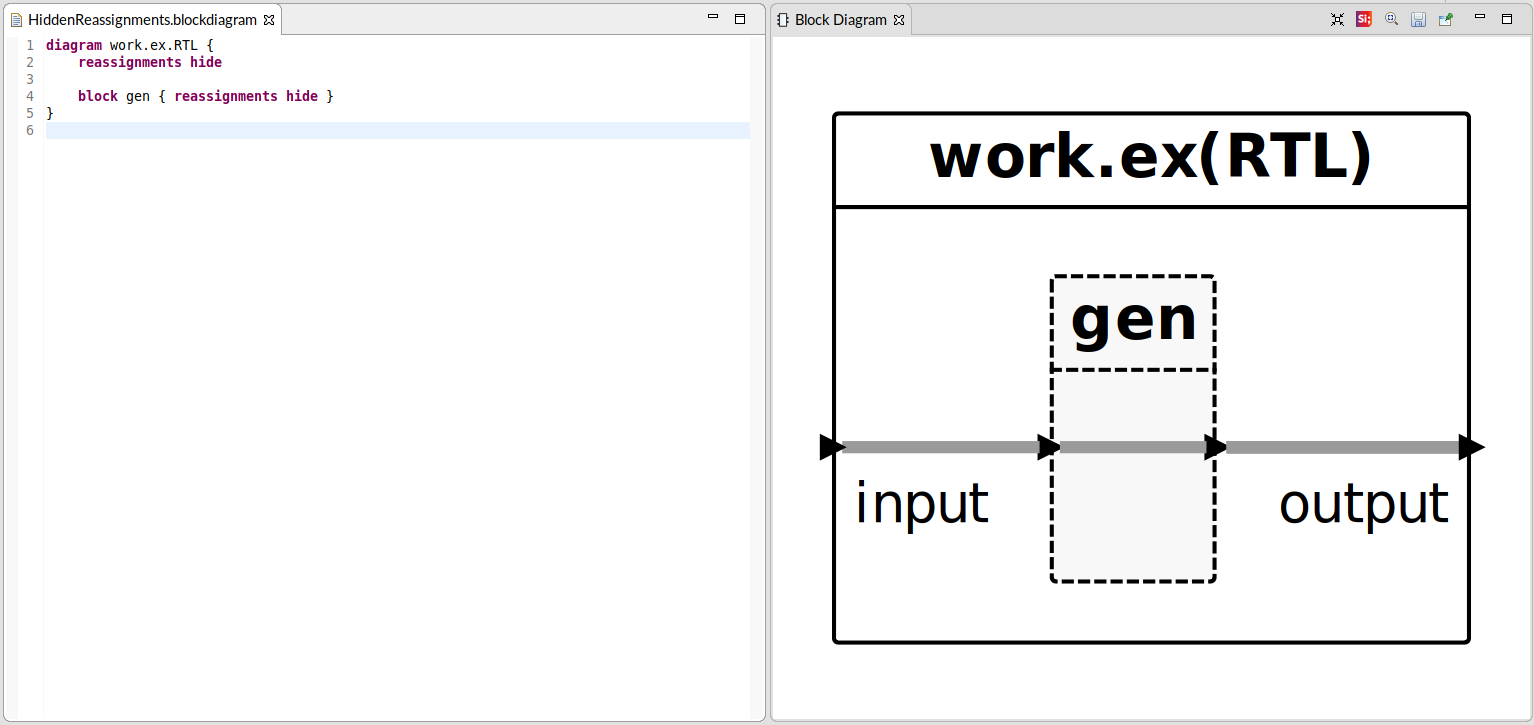Screen dimensions: 1534x725
Task: Click line number 1 in the gutter
Action: pyautogui.click(x=30, y=45)
